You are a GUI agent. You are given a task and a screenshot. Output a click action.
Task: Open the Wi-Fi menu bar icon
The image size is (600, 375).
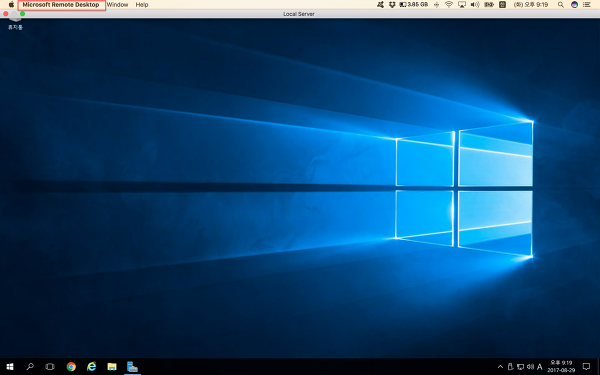(449, 5)
